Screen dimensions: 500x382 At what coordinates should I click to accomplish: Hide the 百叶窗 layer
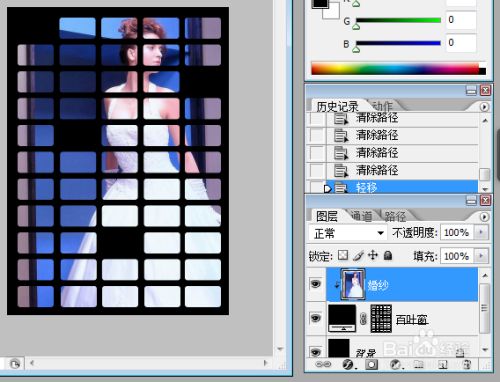point(316,318)
